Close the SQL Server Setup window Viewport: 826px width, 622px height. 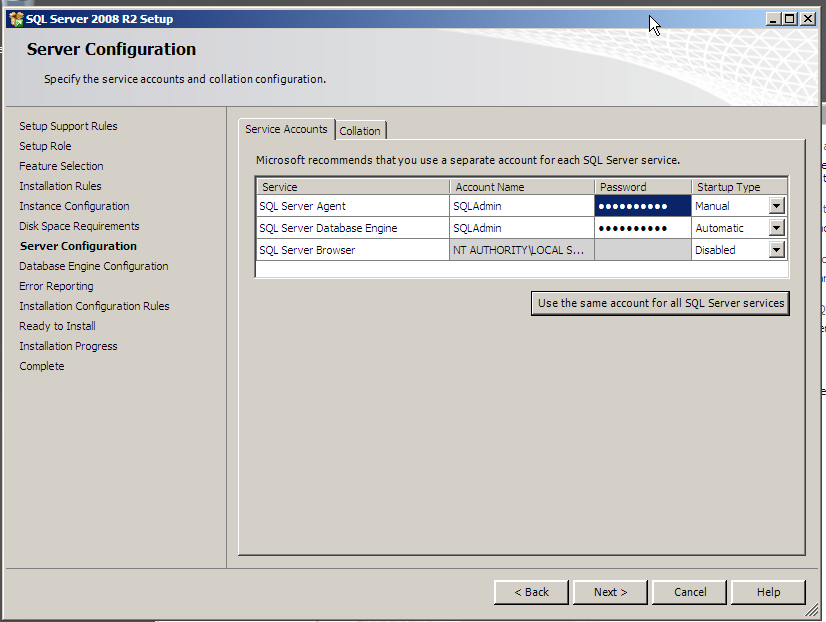[x=808, y=19]
